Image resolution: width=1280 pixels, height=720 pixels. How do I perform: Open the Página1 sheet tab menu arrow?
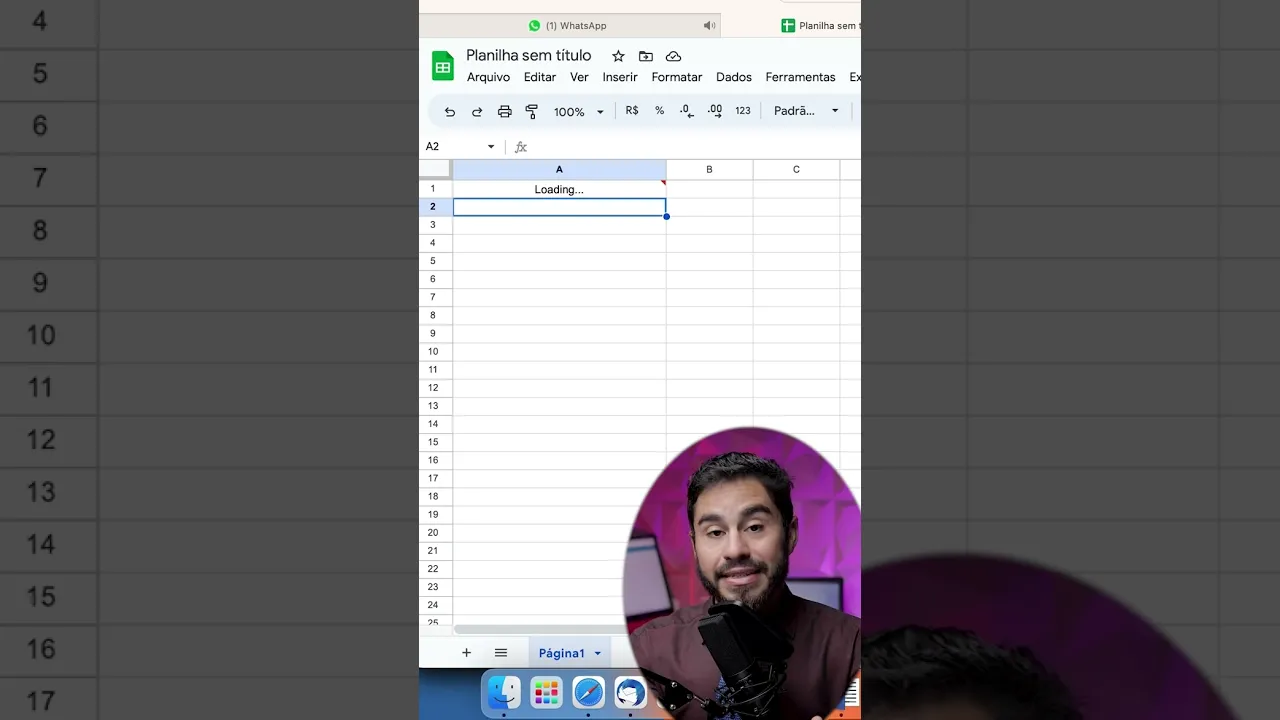pos(598,654)
